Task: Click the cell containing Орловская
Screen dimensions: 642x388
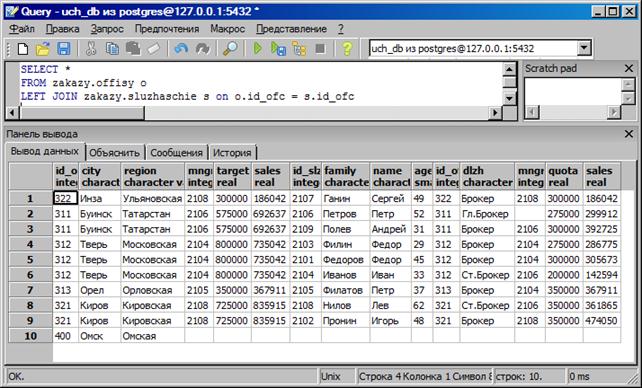Action: click(x=152, y=290)
